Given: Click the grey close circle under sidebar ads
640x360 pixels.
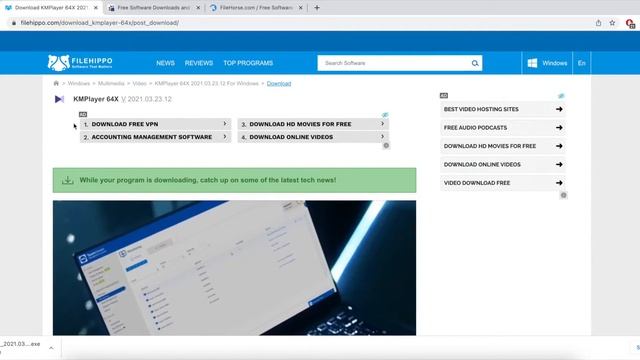Looking at the screenshot, I should [x=564, y=195].
